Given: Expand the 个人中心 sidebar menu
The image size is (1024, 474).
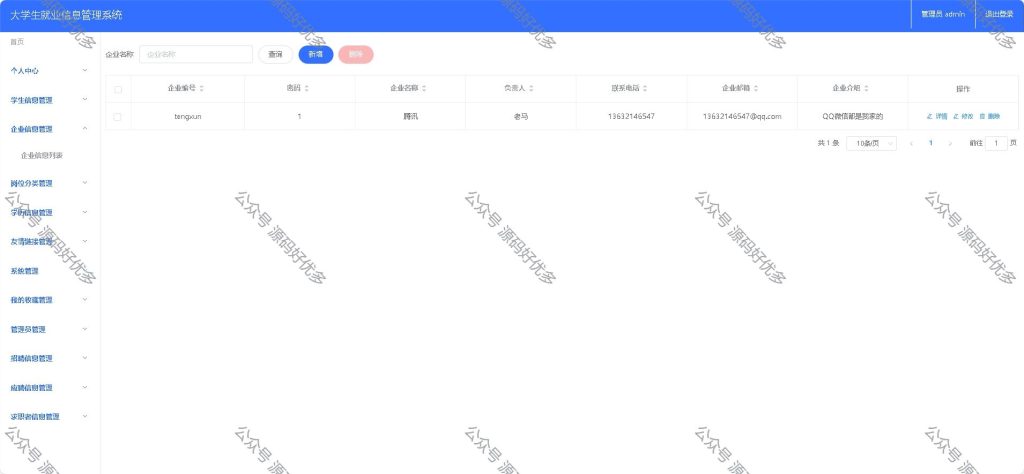Looking at the screenshot, I should tap(50, 71).
